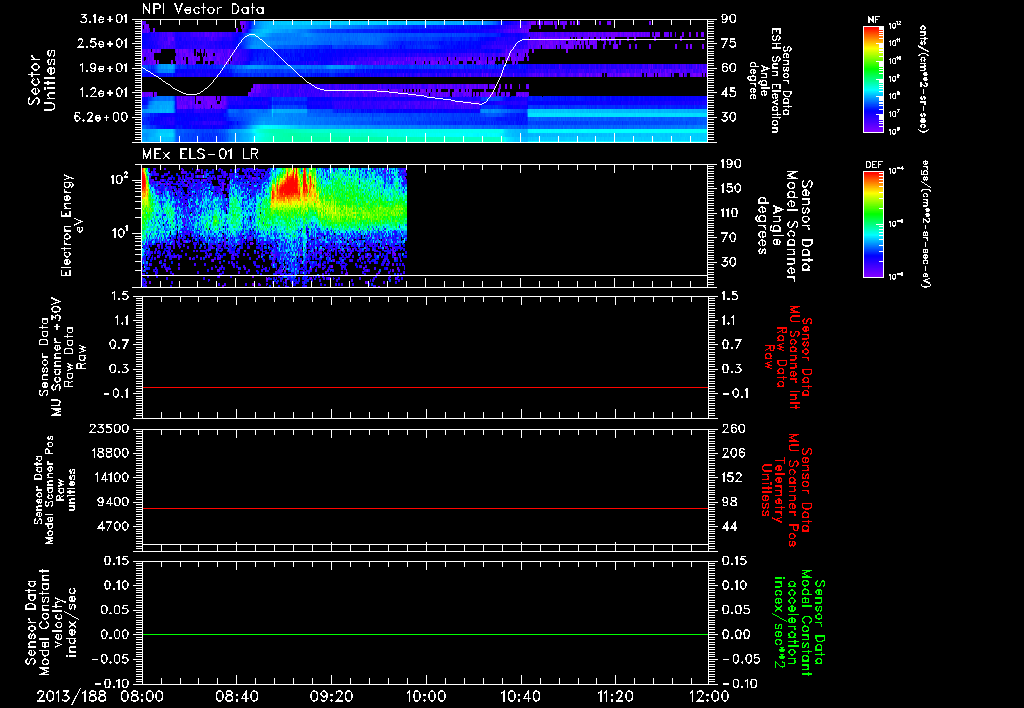Click the 260 telemetry tick label

click(733, 428)
